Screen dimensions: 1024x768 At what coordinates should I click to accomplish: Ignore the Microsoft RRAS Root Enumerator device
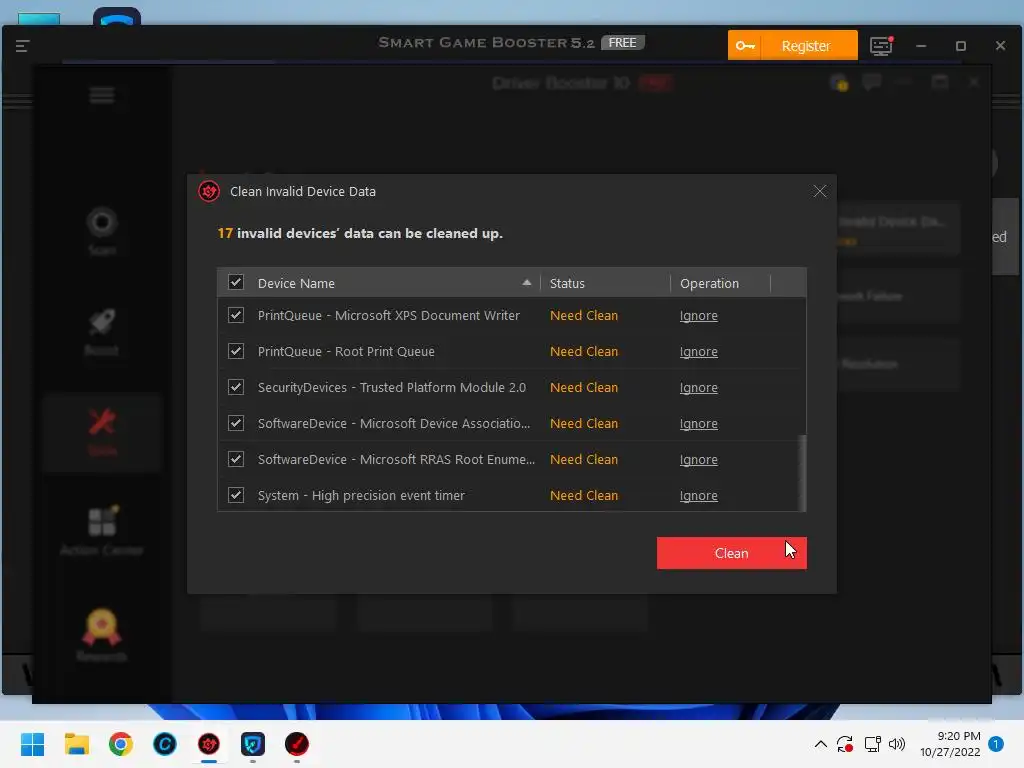coord(698,459)
